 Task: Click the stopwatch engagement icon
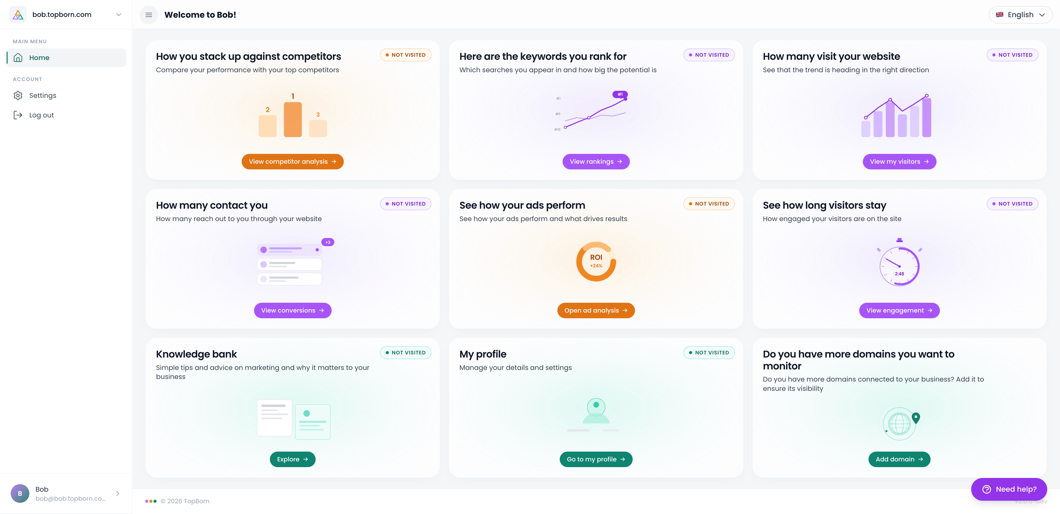tap(899, 262)
